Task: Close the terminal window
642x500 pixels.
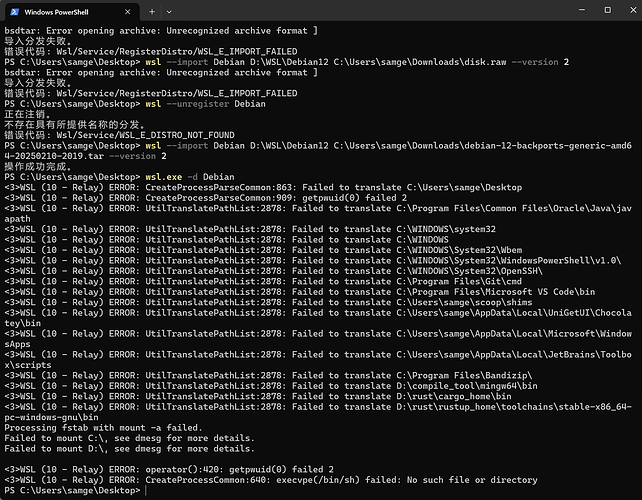Action: (633, 10)
